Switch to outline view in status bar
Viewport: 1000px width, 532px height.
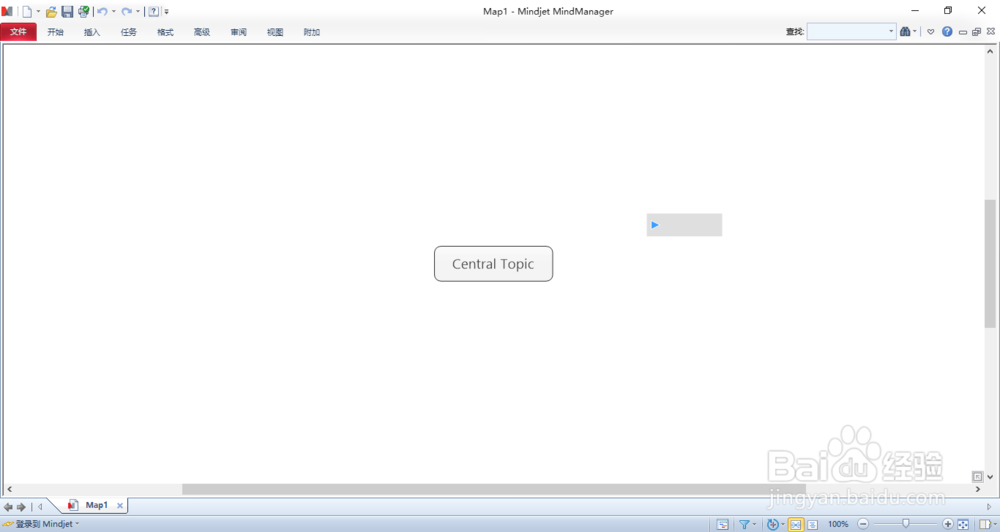(x=812, y=524)
